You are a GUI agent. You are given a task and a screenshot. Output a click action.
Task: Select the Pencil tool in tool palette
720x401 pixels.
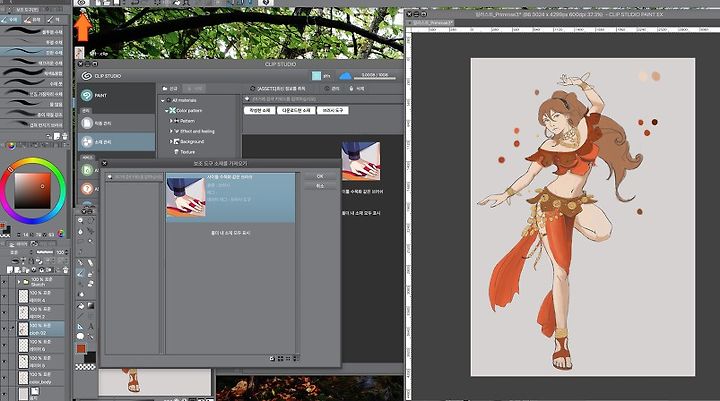(x=90, y=263)
